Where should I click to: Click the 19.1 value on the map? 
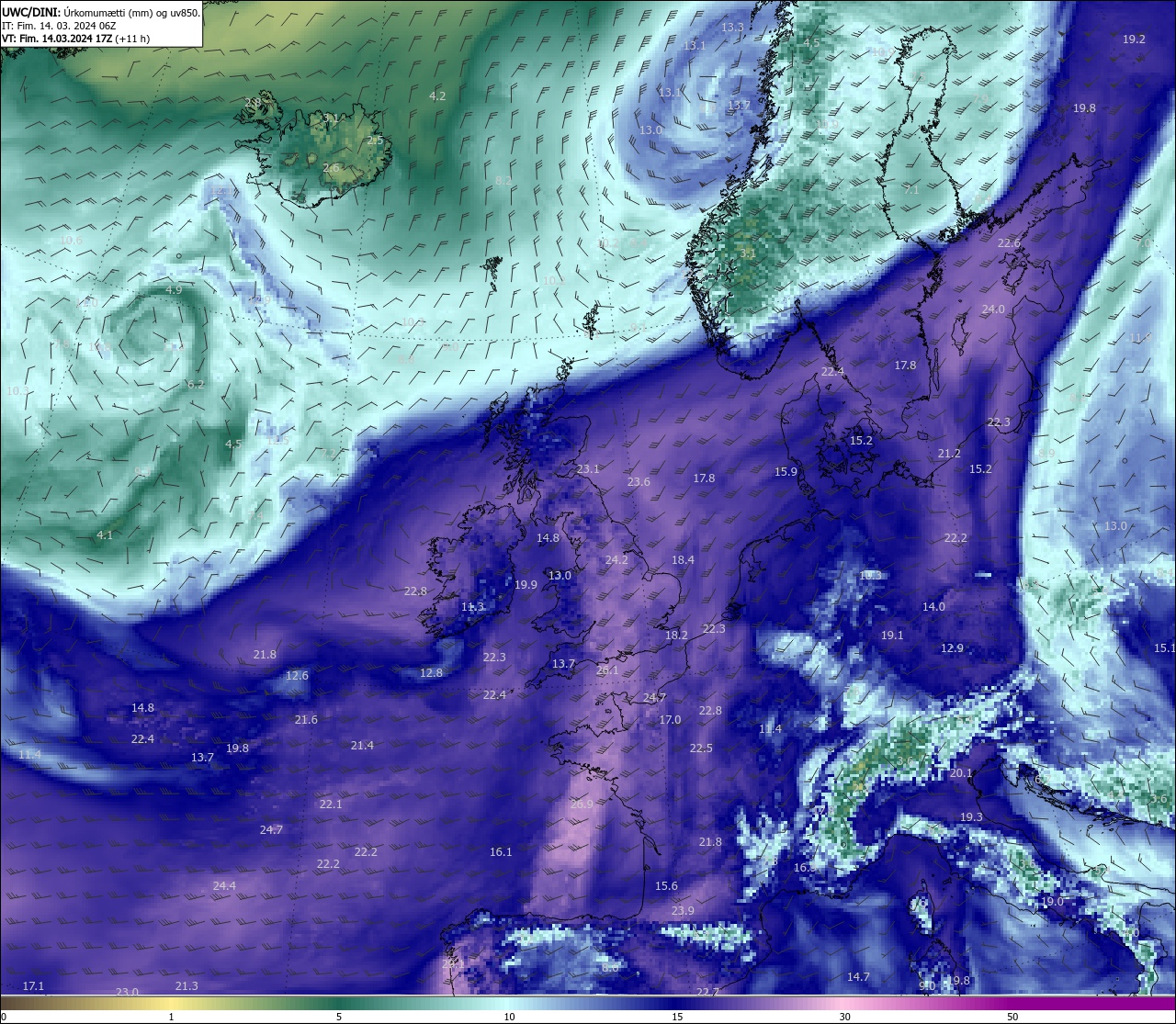[x=892, y=636]
